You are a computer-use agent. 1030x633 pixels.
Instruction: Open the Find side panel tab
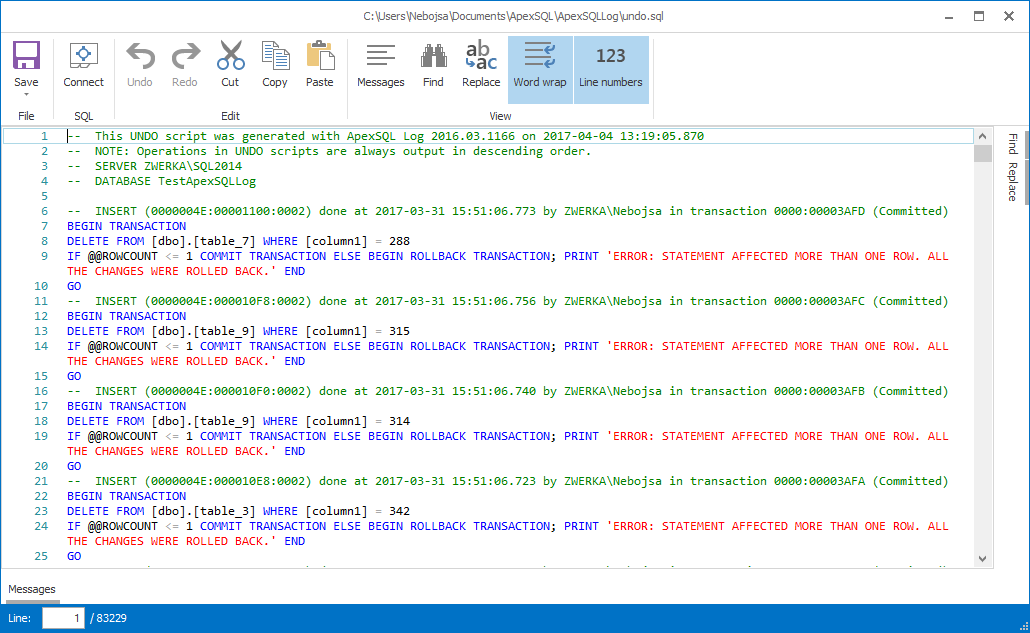[1012, 143]
